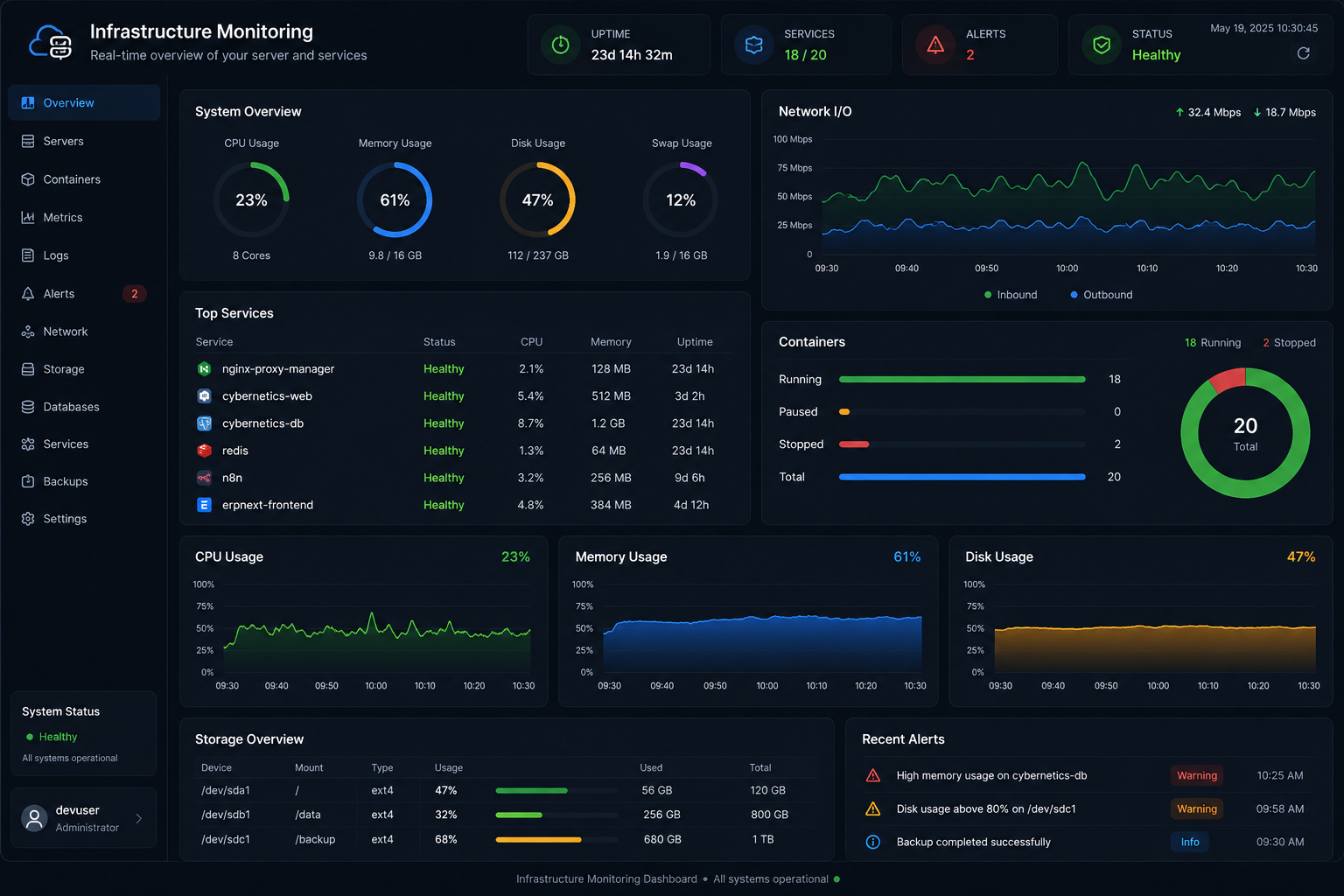
Task: Toggle the Outbound legend entry
Action: 1101,295
